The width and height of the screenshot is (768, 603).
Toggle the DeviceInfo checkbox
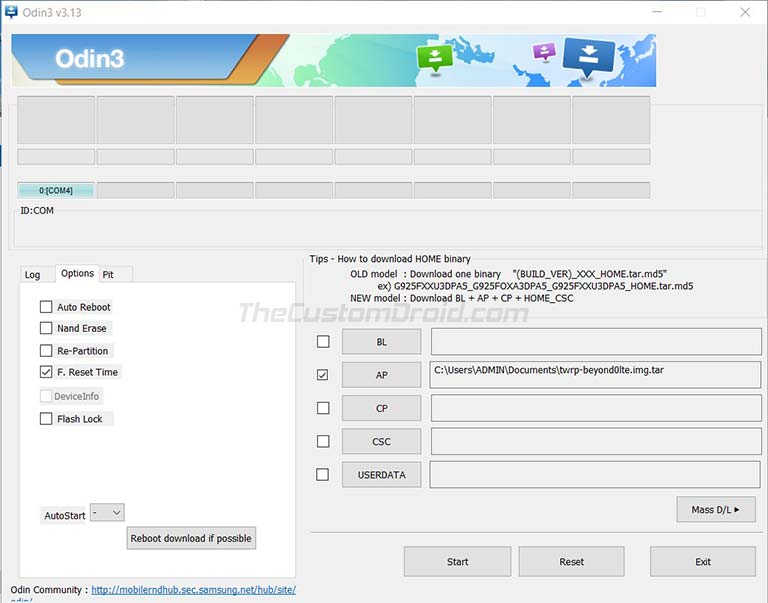(x=46, y=396)
